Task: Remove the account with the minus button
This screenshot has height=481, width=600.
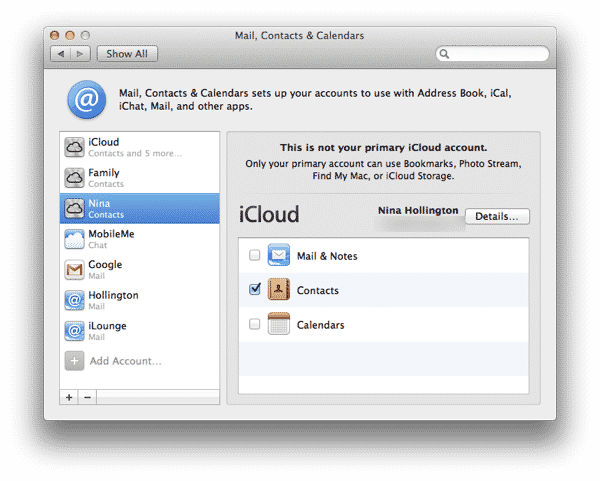Action: pyautogui.click(x=87, y=397)
